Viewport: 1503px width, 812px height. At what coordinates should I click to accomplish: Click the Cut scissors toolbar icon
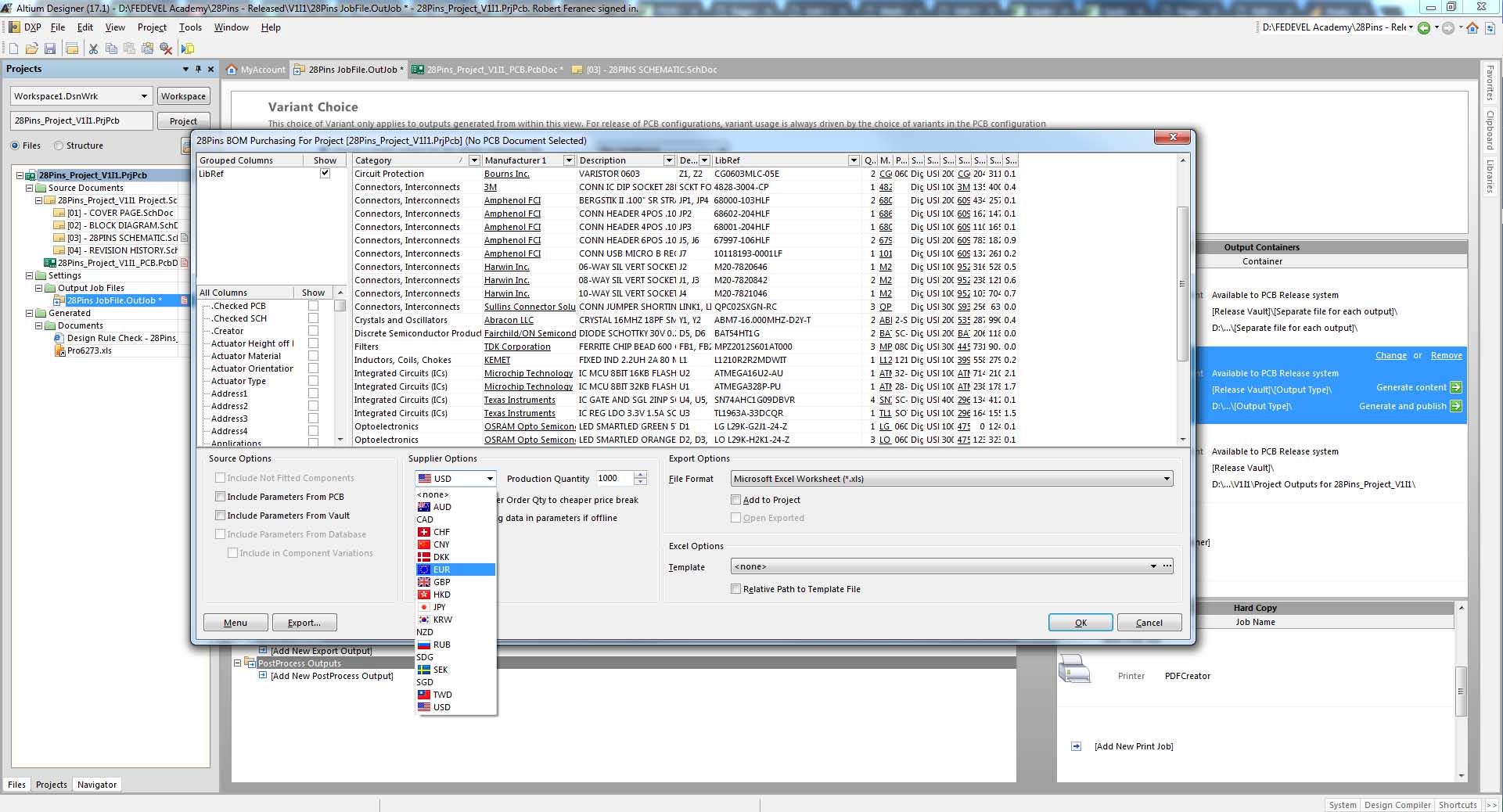coord(93,49)
